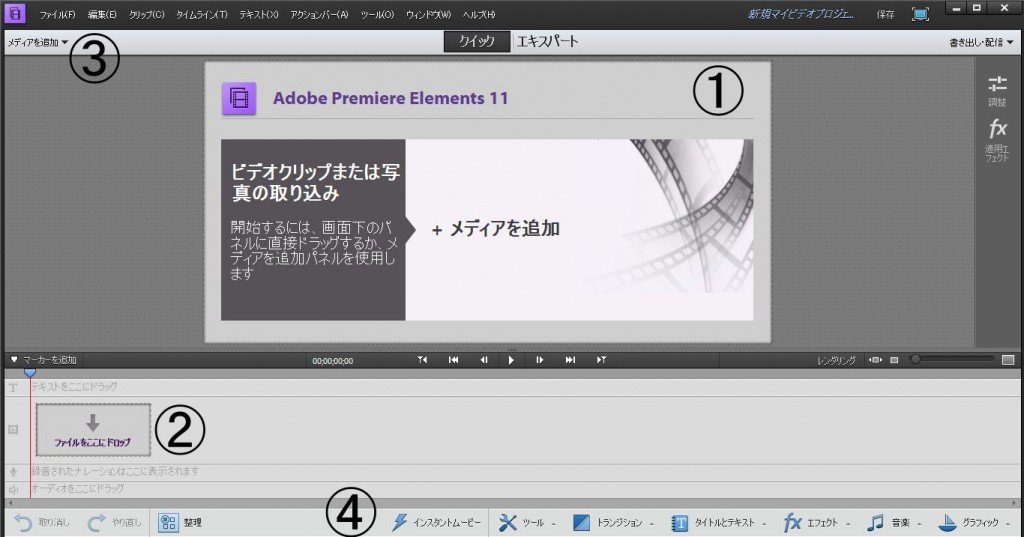This screenshot has width=1024, height=537.
Task: Expand the 書き出し・配信 dropdown
Action: point(981,42)
